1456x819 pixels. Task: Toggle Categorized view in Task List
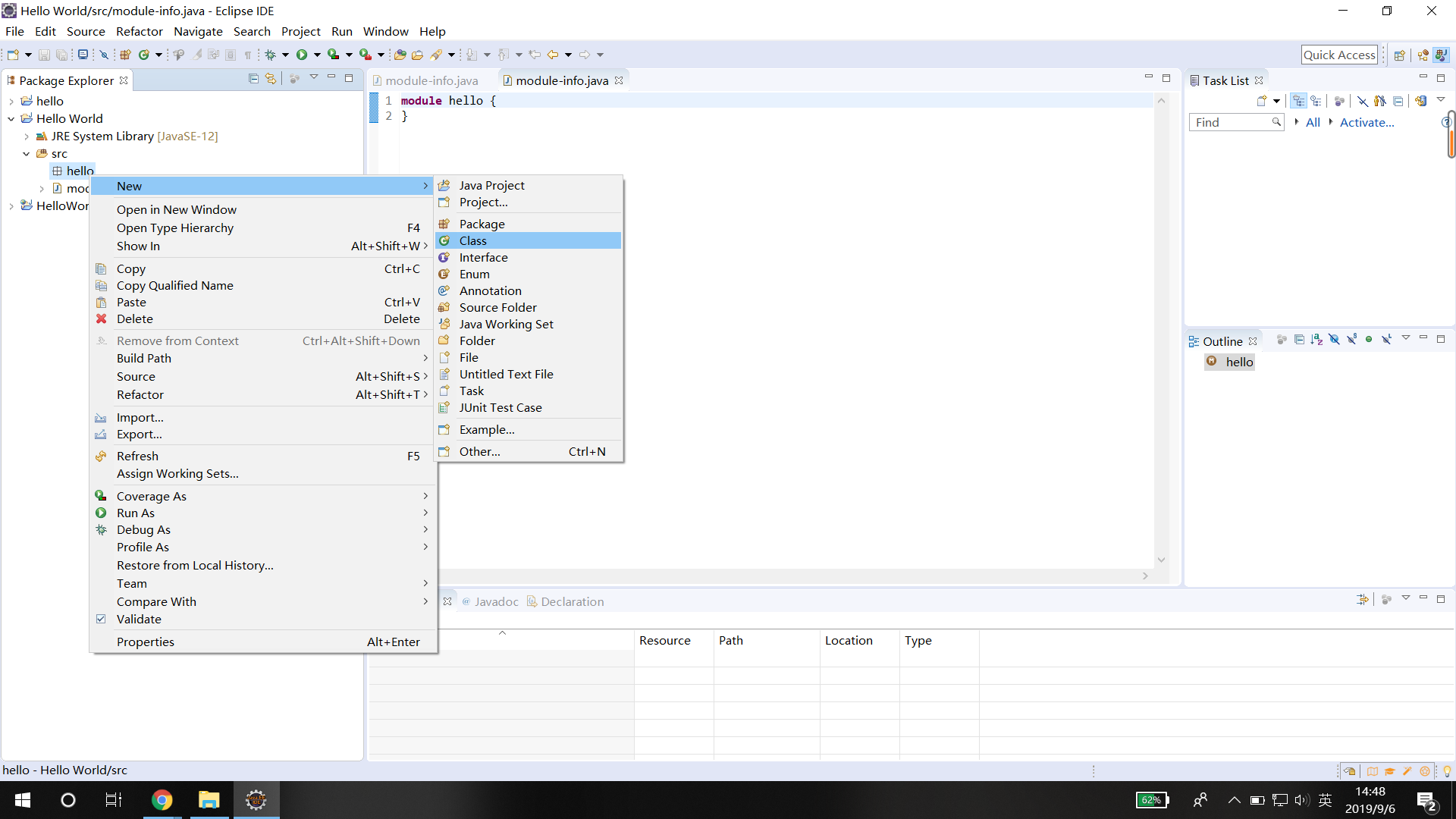pyautogui.click(x=1298, y=101)
